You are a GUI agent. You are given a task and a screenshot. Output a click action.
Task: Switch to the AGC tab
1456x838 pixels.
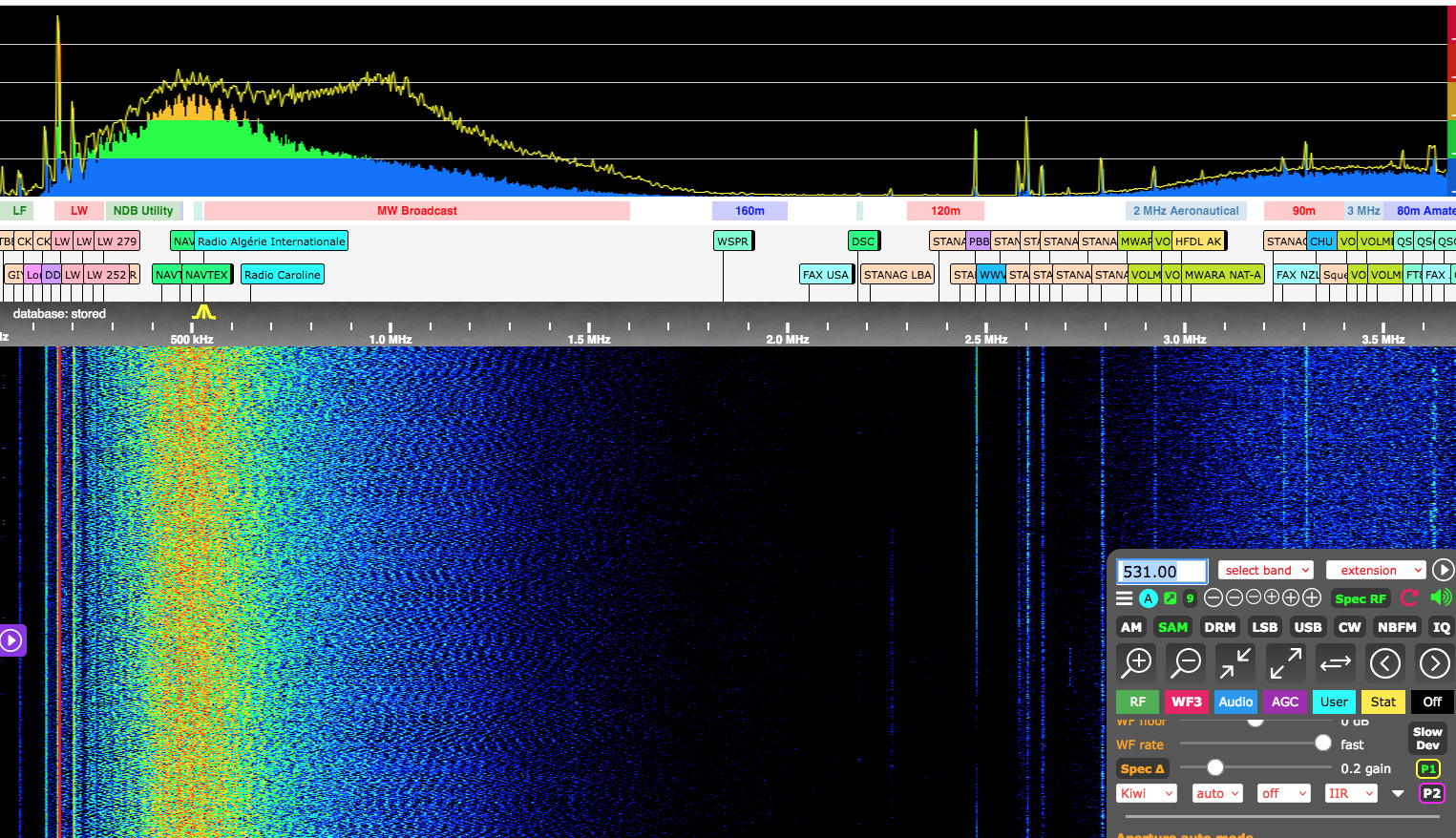point(1284,702)
